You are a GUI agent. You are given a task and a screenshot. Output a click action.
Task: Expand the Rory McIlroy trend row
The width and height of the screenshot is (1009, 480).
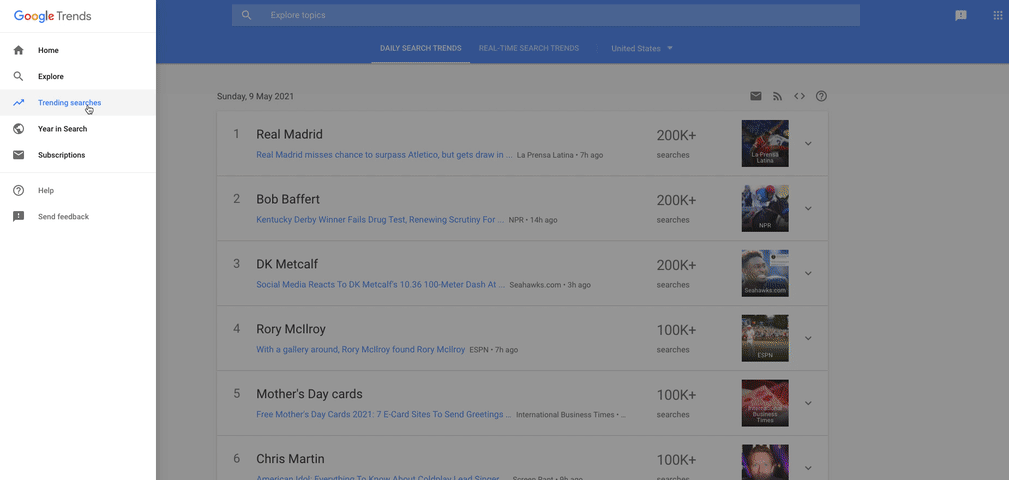click(x=808, y=338)
